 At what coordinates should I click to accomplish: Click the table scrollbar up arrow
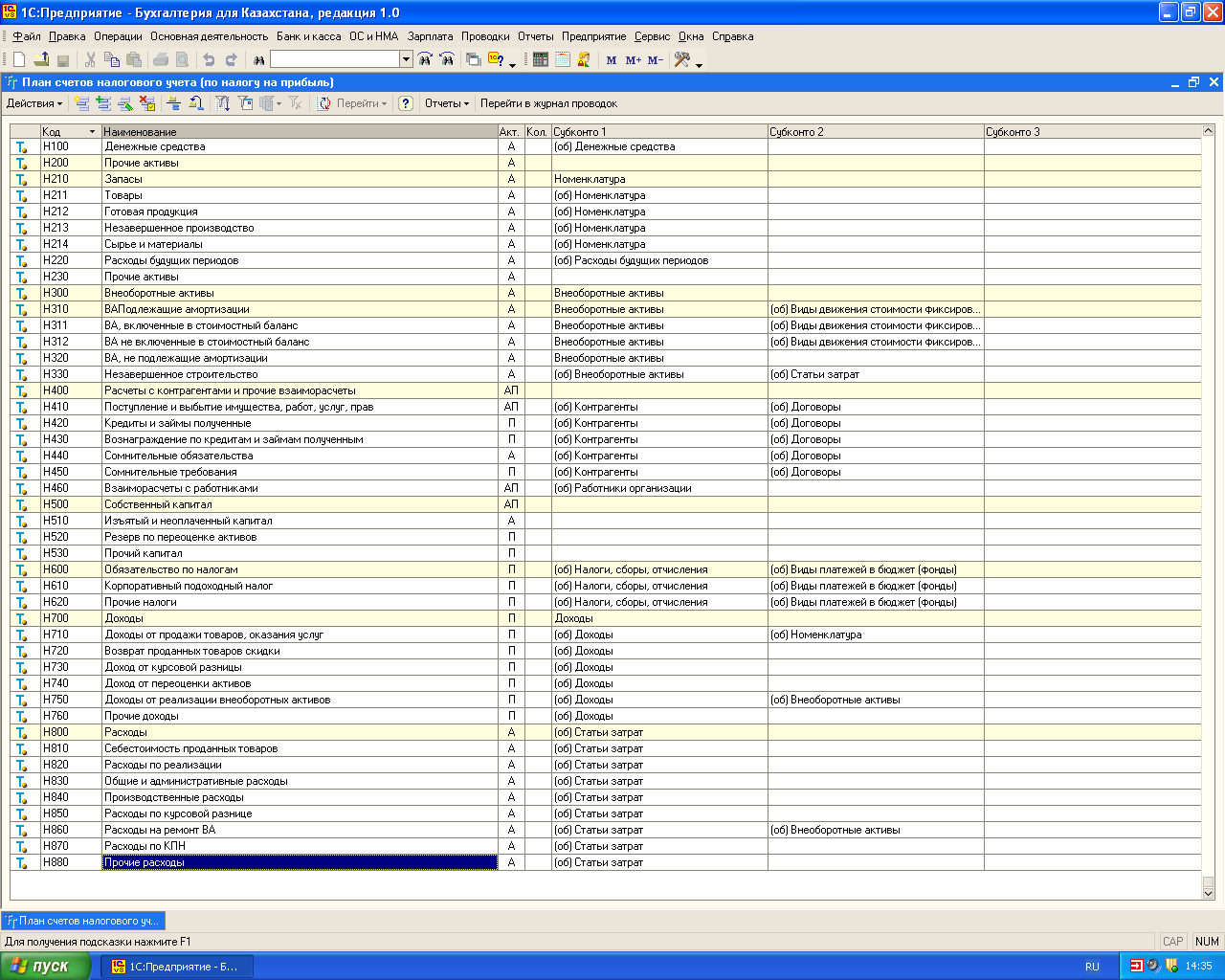click(1208, 131)
